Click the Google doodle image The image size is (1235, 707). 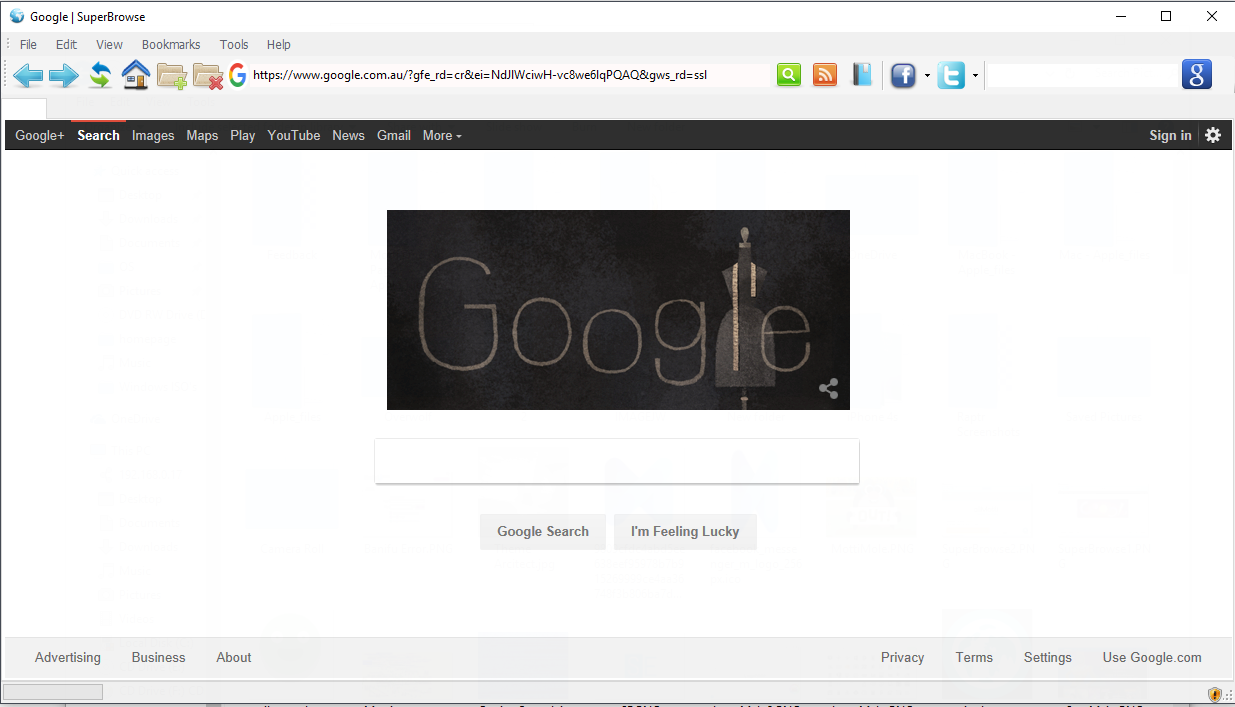point(618,310)
